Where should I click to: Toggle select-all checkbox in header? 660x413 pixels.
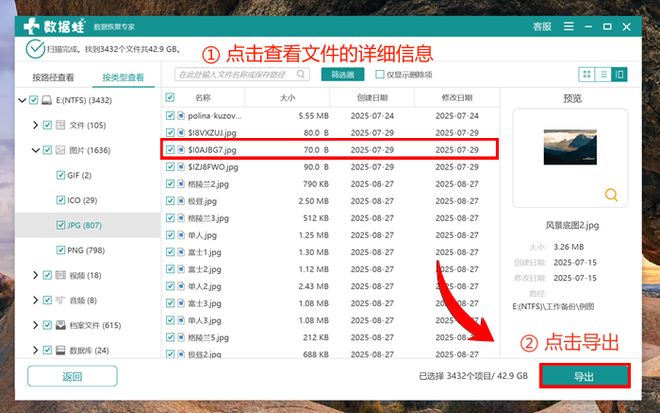tap(170, 98)
